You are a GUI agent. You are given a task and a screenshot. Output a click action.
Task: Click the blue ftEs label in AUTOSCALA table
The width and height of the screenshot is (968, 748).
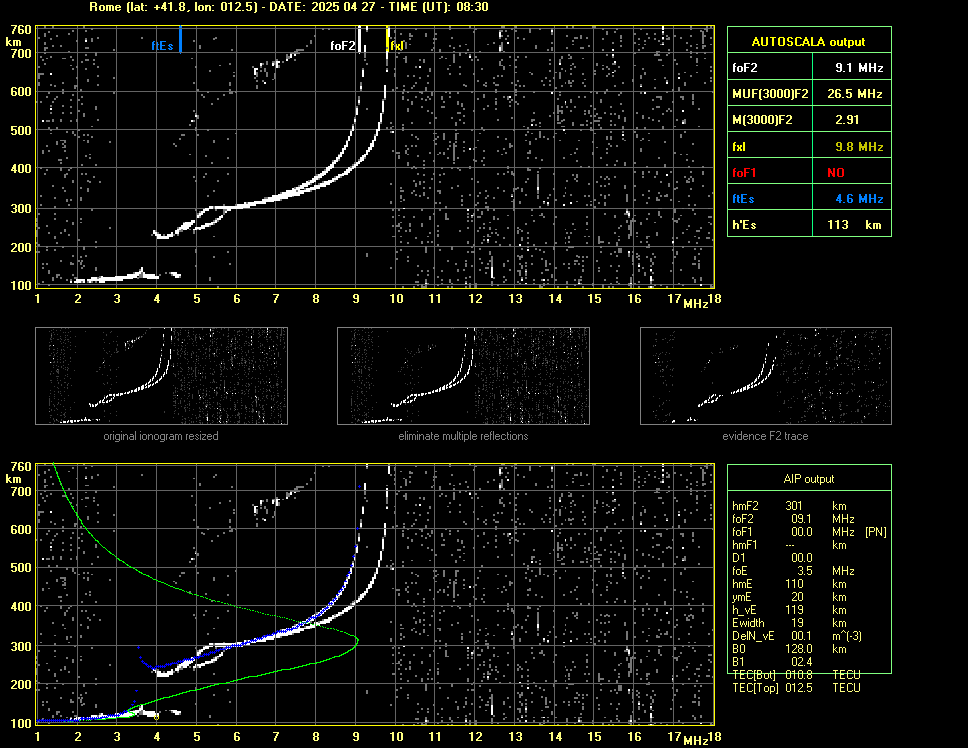743,199
